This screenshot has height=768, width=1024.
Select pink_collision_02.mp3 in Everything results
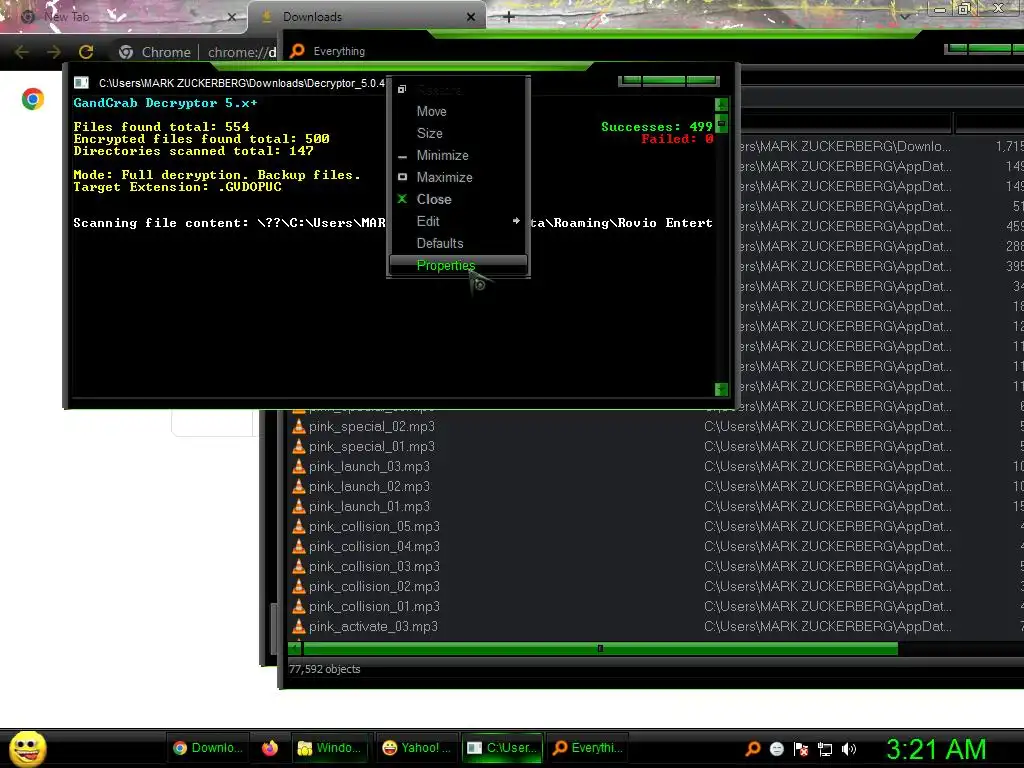coord(374,586)
